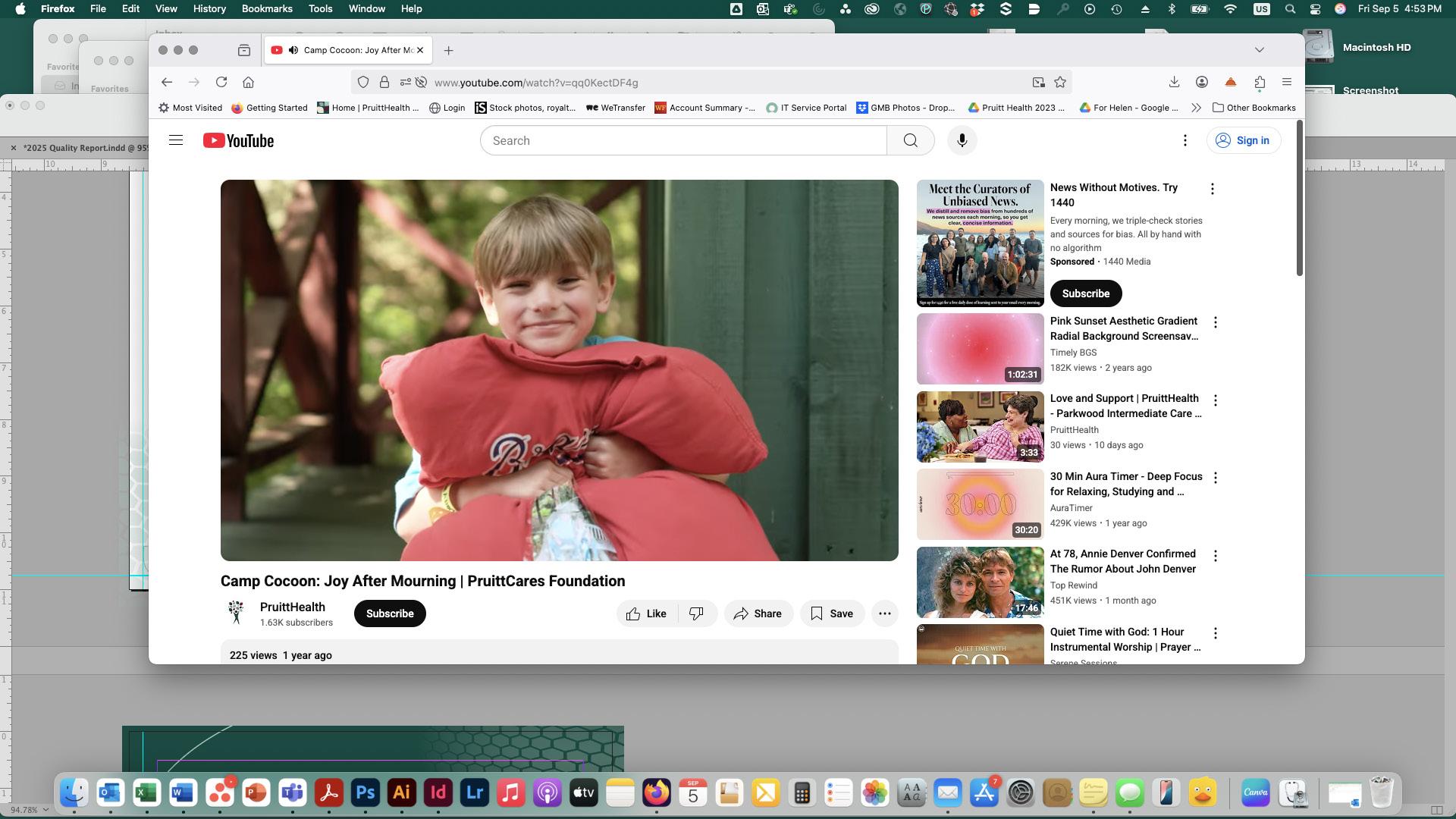Open Firefox downloads panel
1456x819 pixels.
(x=1174, y=83)
